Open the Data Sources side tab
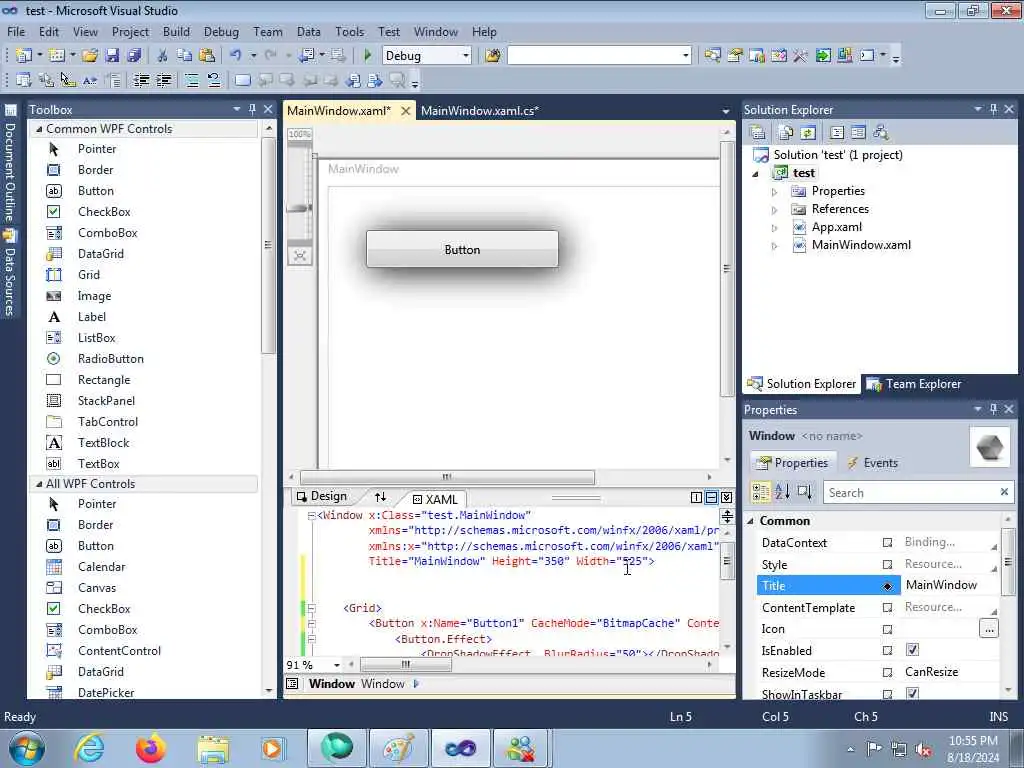Viewport: 1024px width, 768px height. 10,272
